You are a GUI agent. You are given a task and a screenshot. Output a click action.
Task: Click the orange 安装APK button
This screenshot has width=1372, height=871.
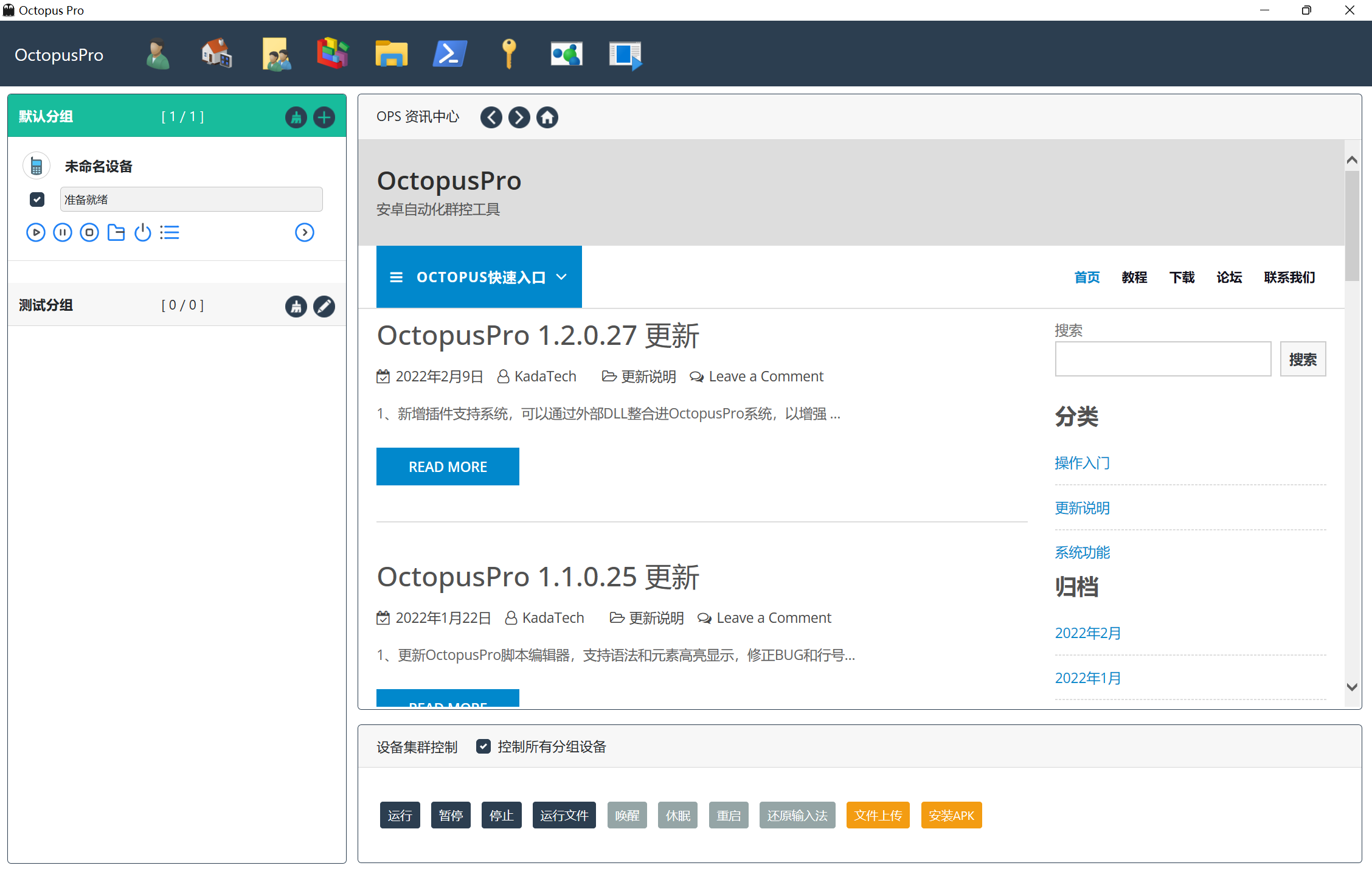[951, 815]
